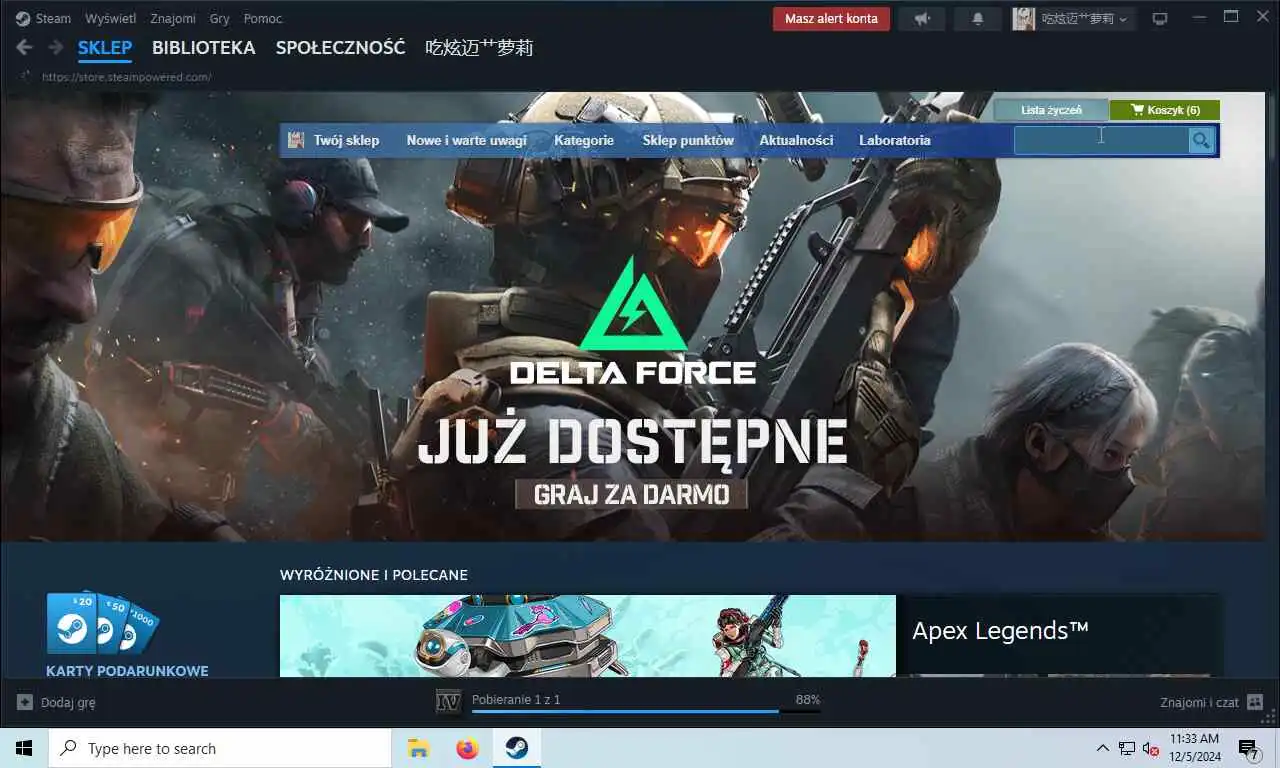Expand the account name dropdown

point(1085,18)
